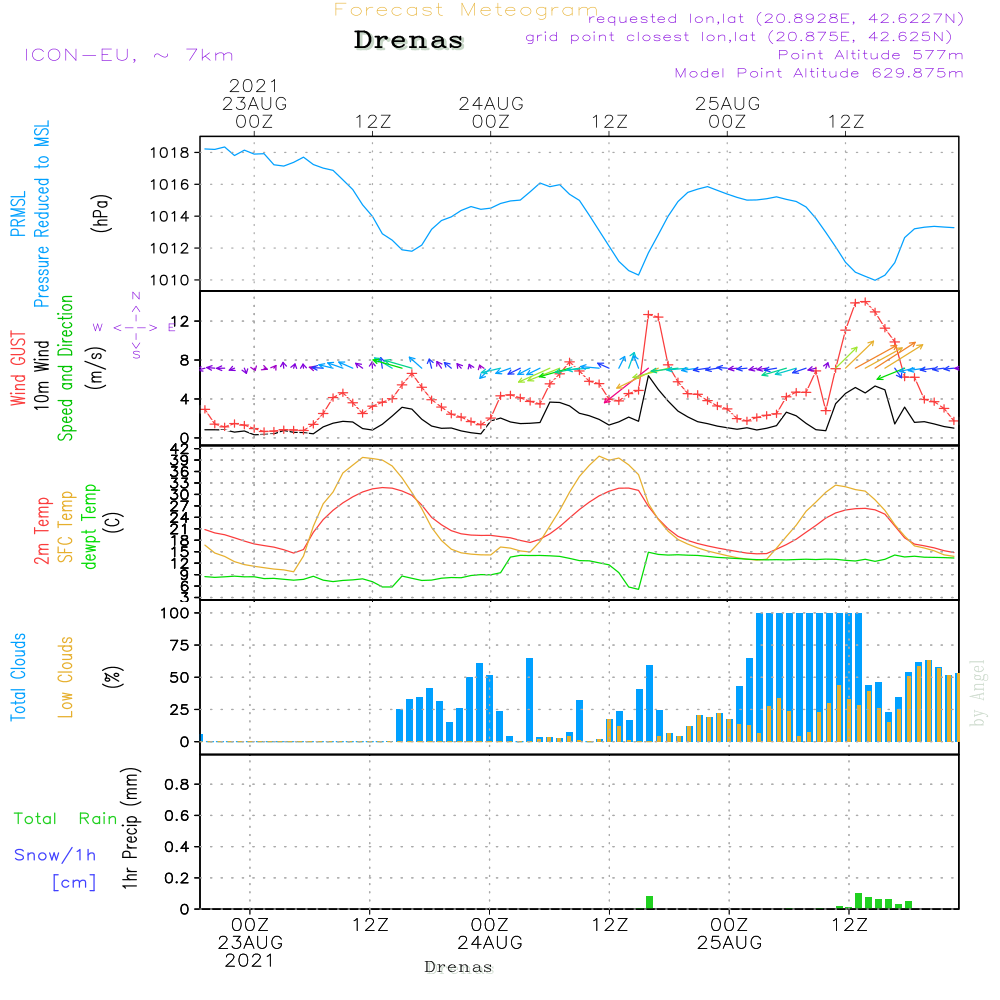Click the 'ICON-EU, ~ 7km' model label
The width and height of the screenshot is (1000, 1000).
click(x=129, y=55)
